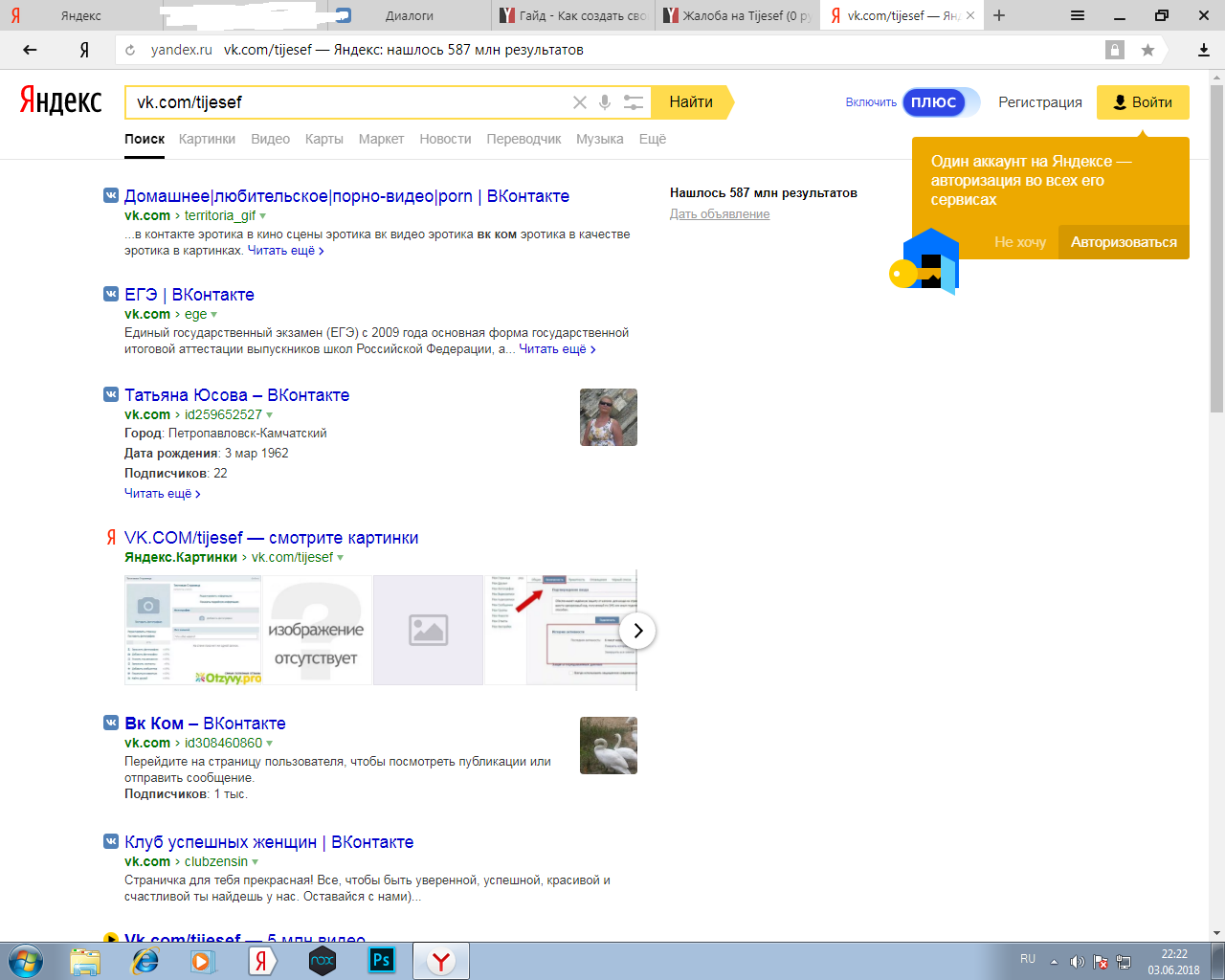Screen dimensions: 1225x980
Task: Open the swans photo thumbnail
Action: point(609,746)
